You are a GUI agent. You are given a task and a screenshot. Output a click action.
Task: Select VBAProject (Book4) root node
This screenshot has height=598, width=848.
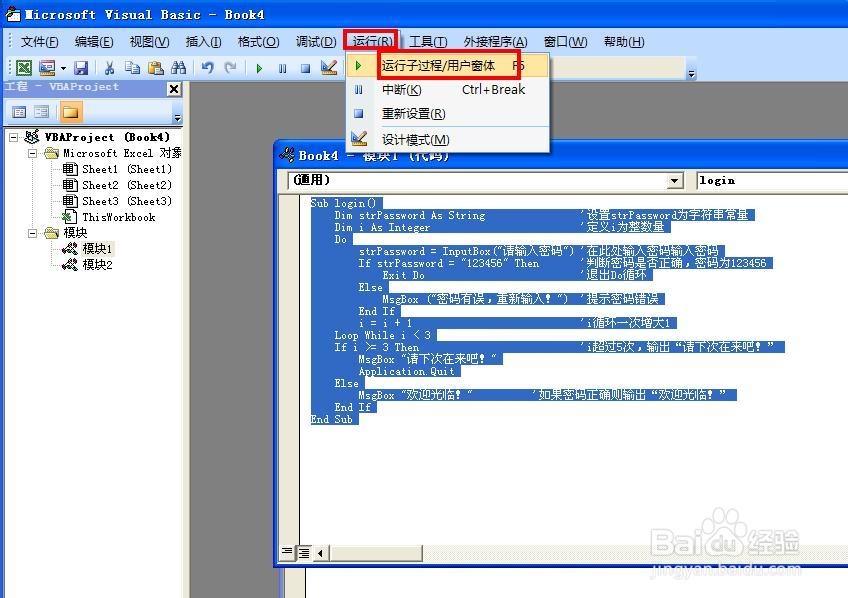(107, 137)
